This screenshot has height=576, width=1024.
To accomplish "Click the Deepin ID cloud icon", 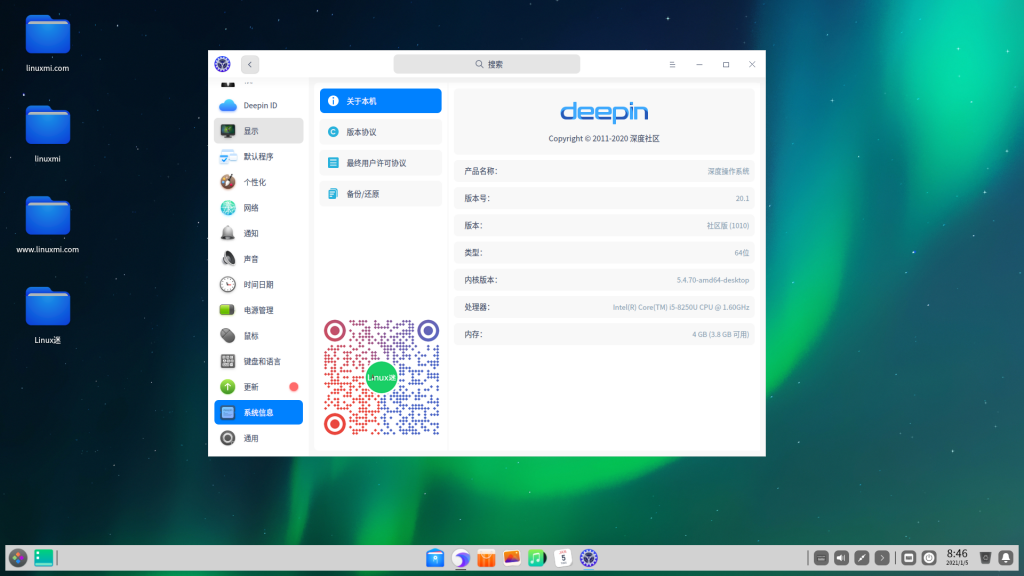I will click(x=228, y=105).
